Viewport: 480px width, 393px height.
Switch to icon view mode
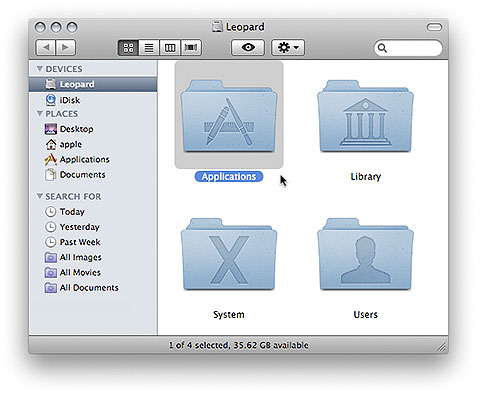[128, 48]
